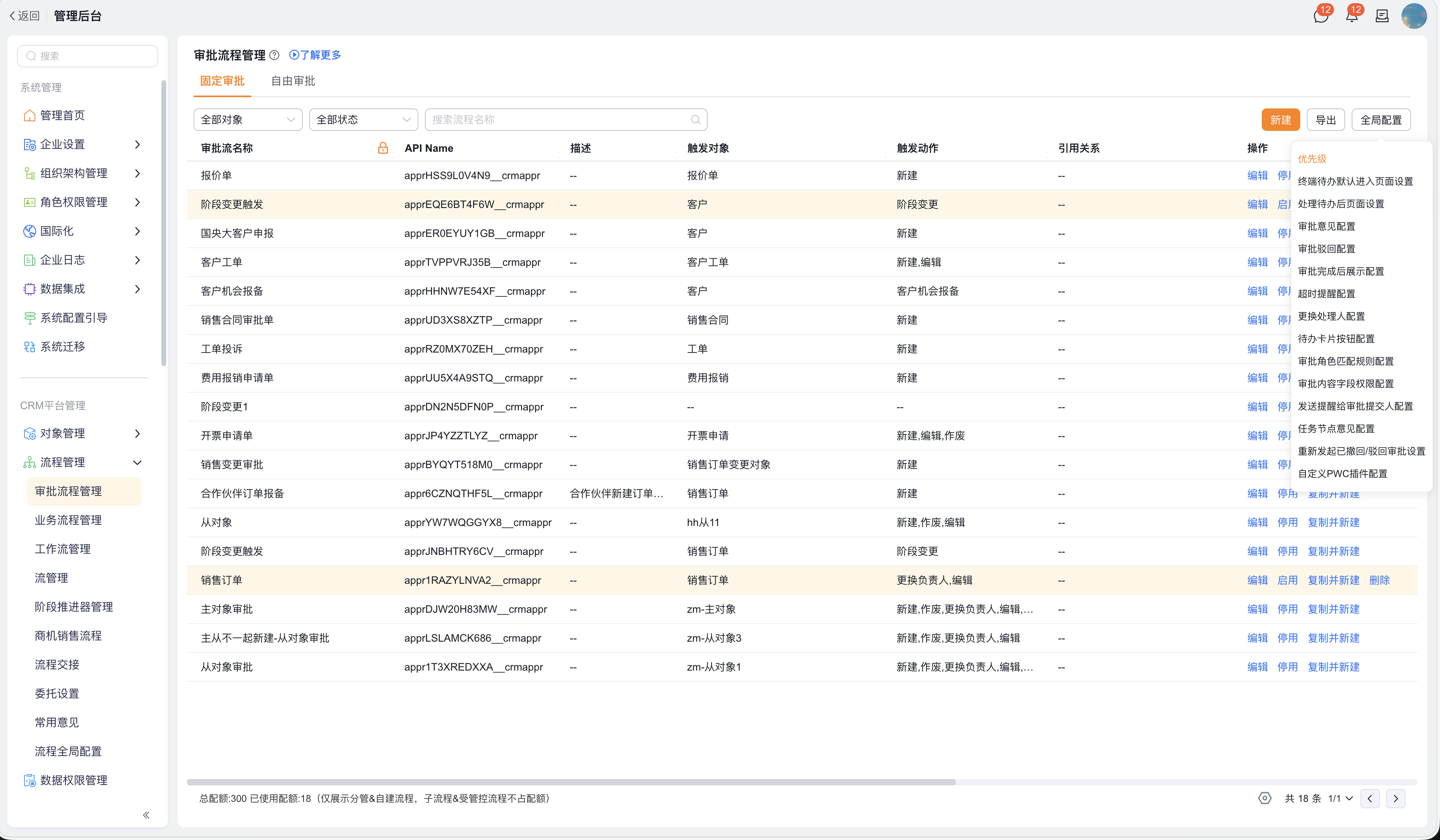This screenshot has width=1440, height=840.
Task: Click 复制并新建 for the 从对象审批 row
Action: [1334, 667]
